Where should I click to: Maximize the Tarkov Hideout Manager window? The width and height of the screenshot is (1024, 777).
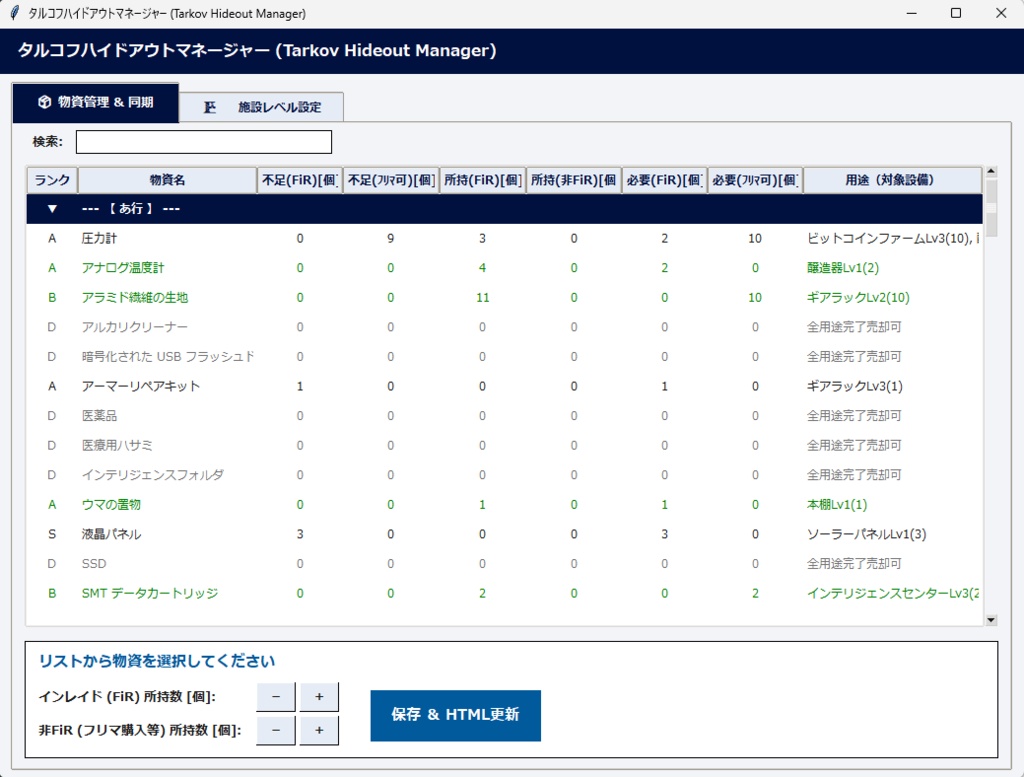955,13
